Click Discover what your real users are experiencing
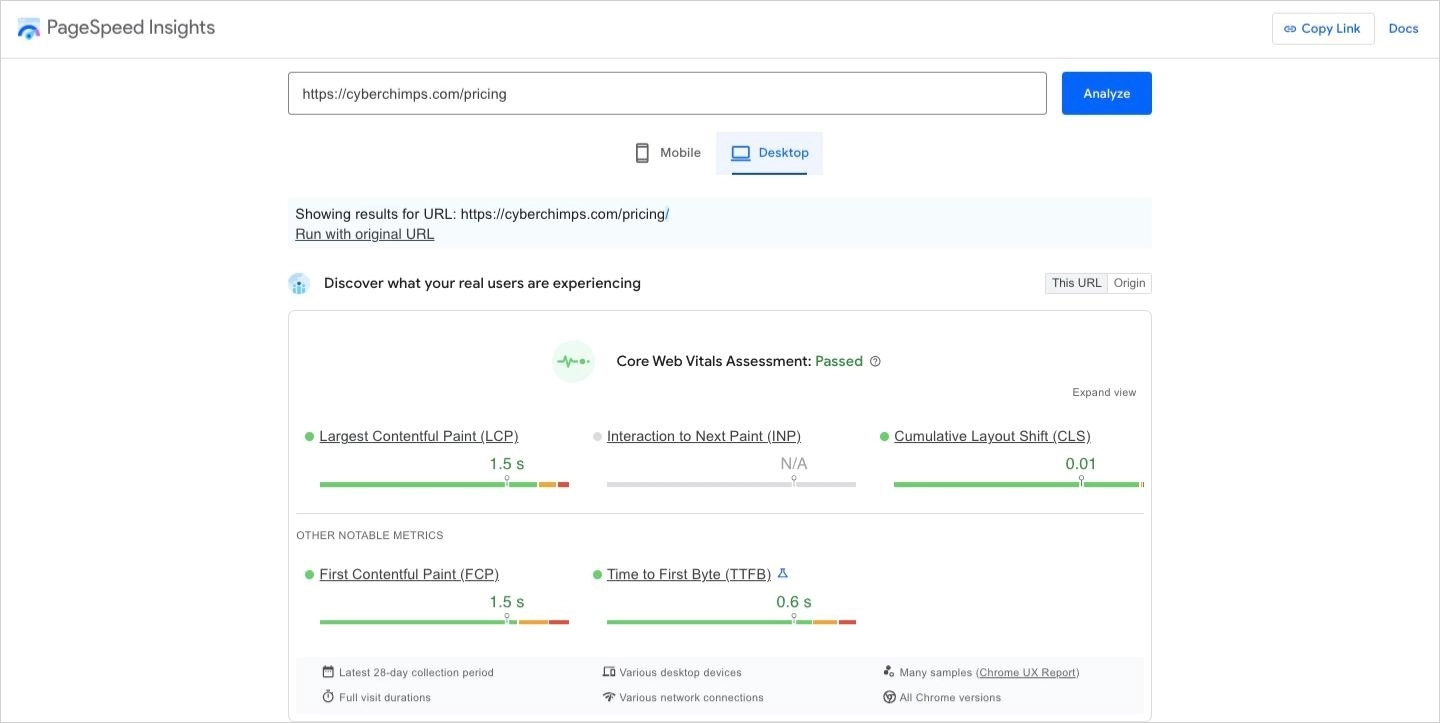The image size is (1440, 723). tap(482, 284)
